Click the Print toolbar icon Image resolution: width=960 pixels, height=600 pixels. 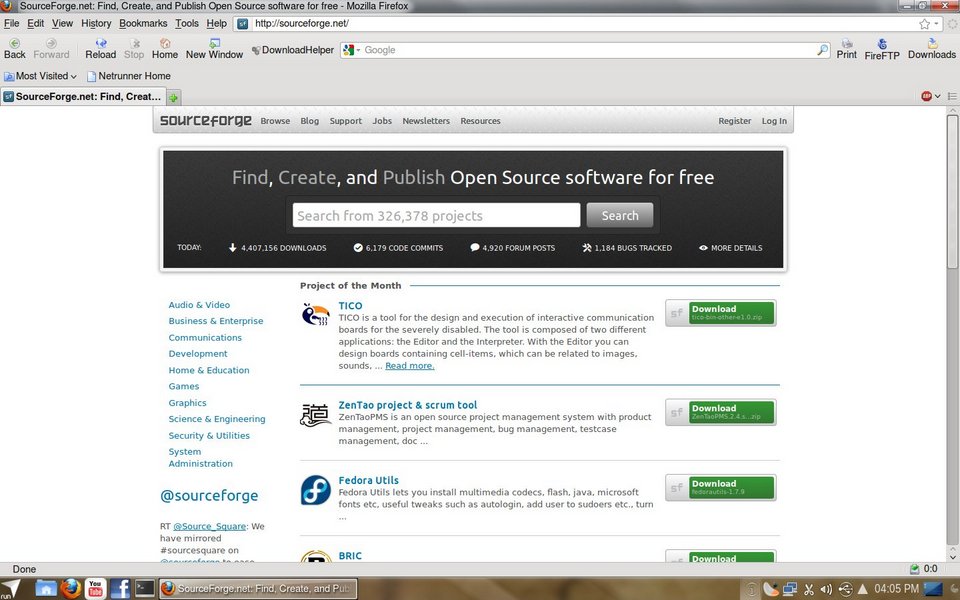[846, 49]
